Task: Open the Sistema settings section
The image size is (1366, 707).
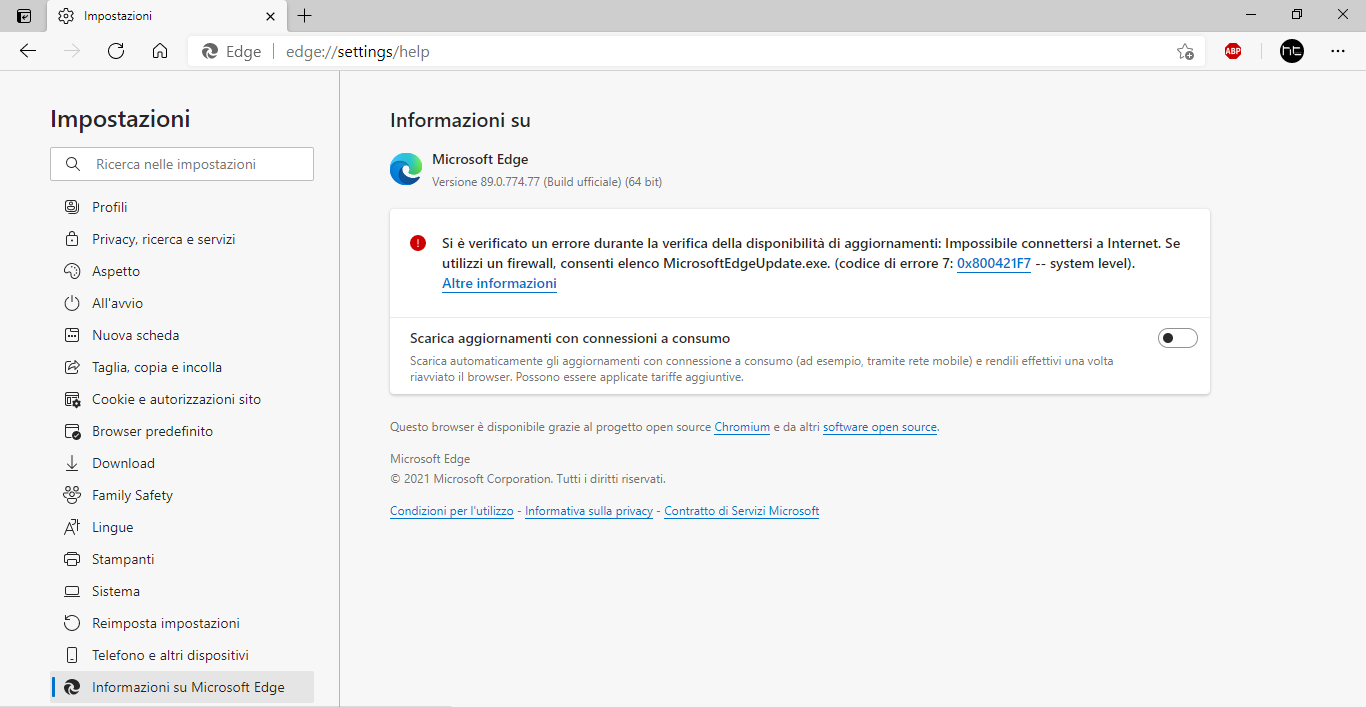Action: click(182, 591)
